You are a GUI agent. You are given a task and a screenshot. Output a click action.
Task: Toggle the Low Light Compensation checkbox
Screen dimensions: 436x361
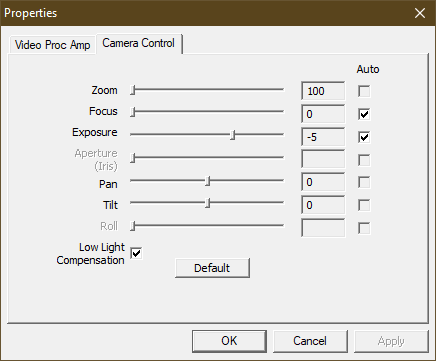[x=136, y=253]
